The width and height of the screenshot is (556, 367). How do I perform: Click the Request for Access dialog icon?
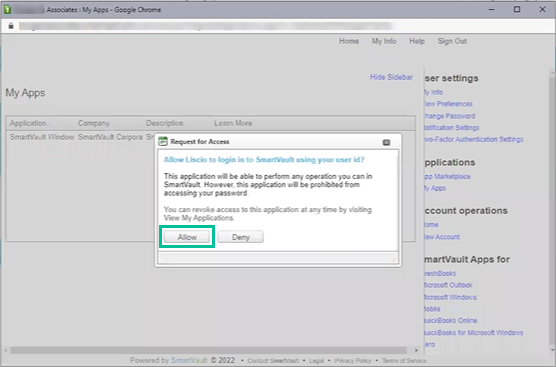(163, 141)
